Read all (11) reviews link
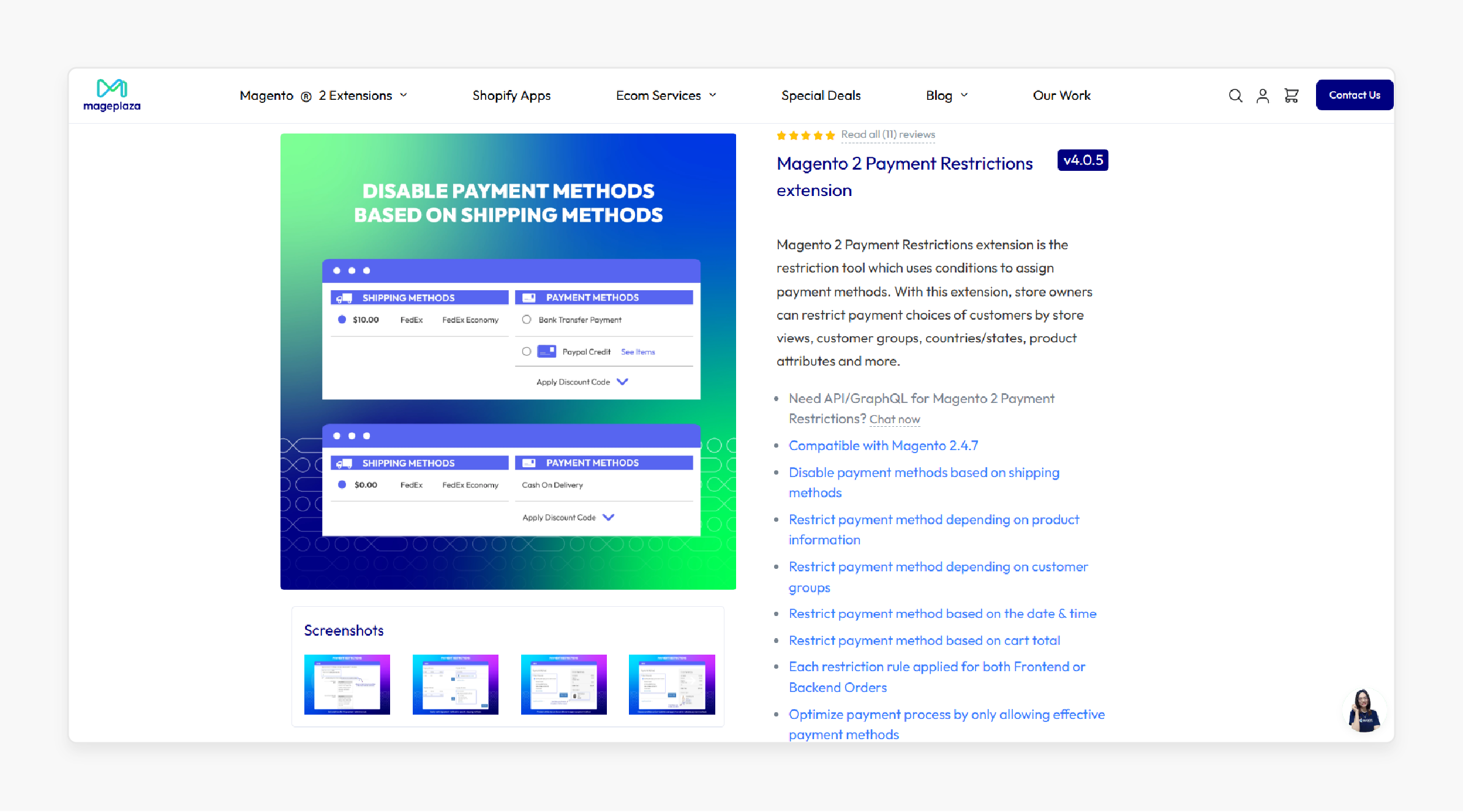This screenshot has width=1463, height=812. point(888,135)
